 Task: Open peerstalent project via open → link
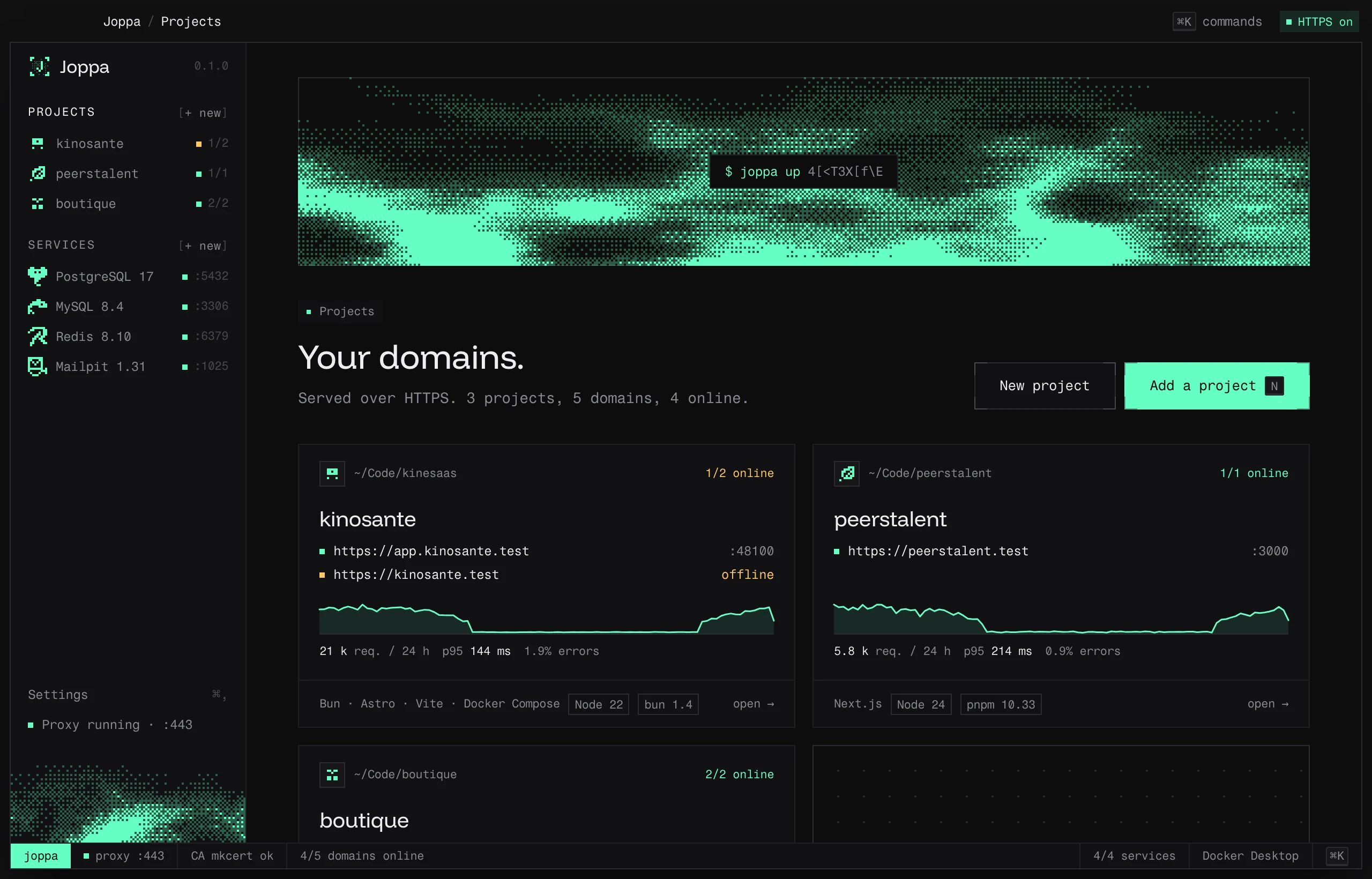tap(1267, 704)
